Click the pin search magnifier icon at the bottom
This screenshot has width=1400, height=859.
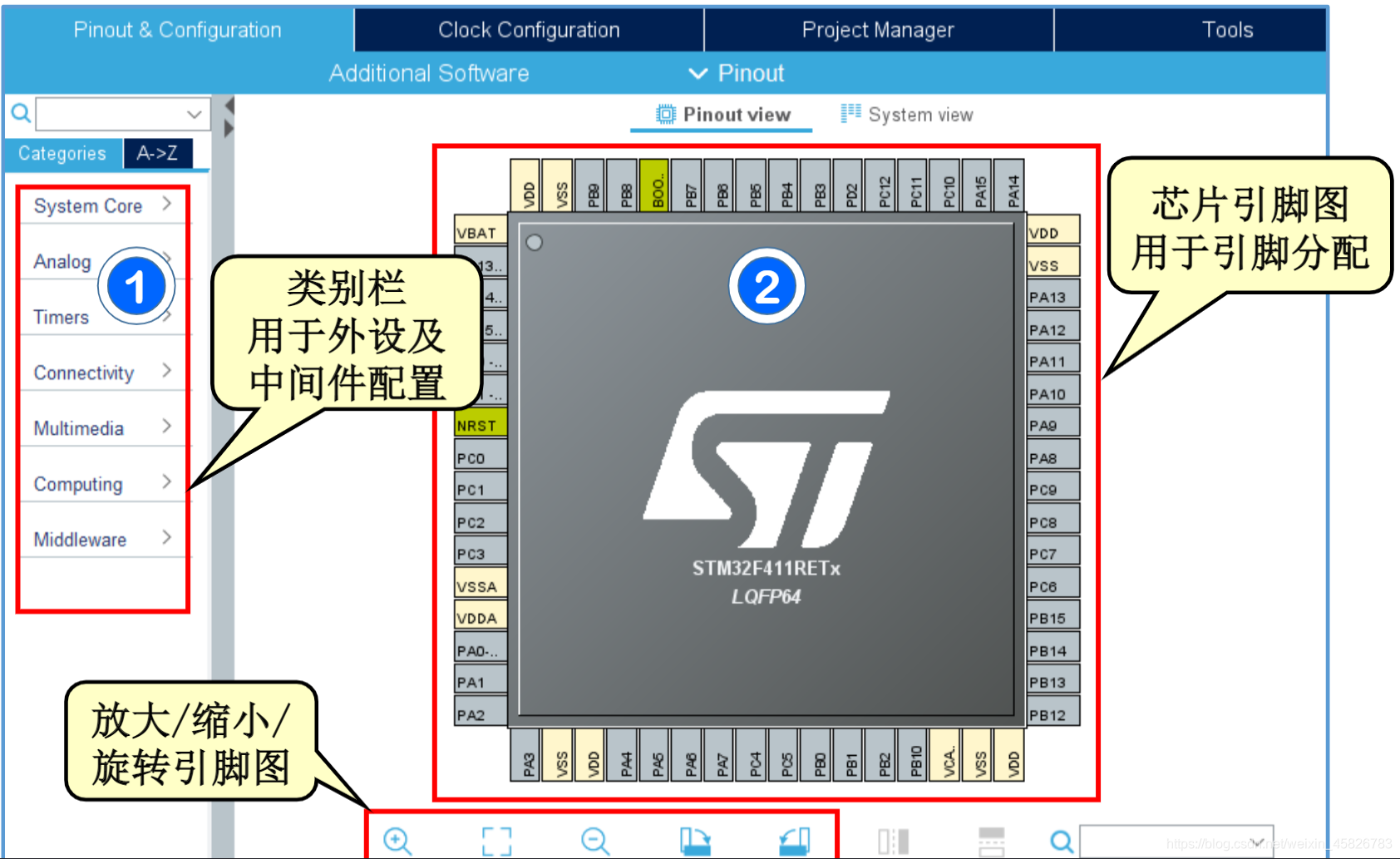[x=1062, y=842]
